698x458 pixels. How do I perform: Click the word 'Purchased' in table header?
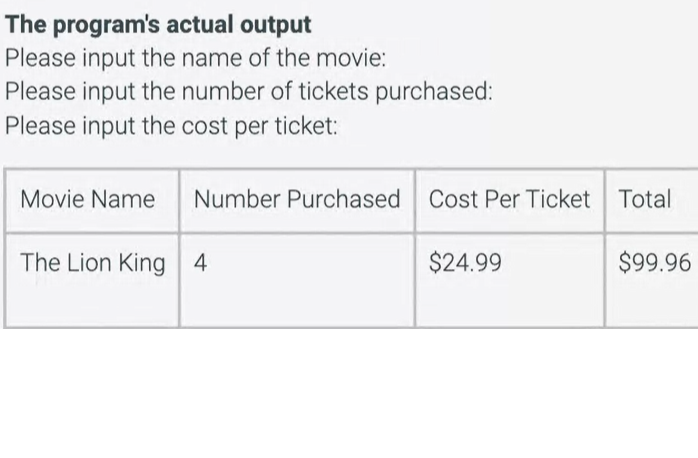tap(344, 199)
